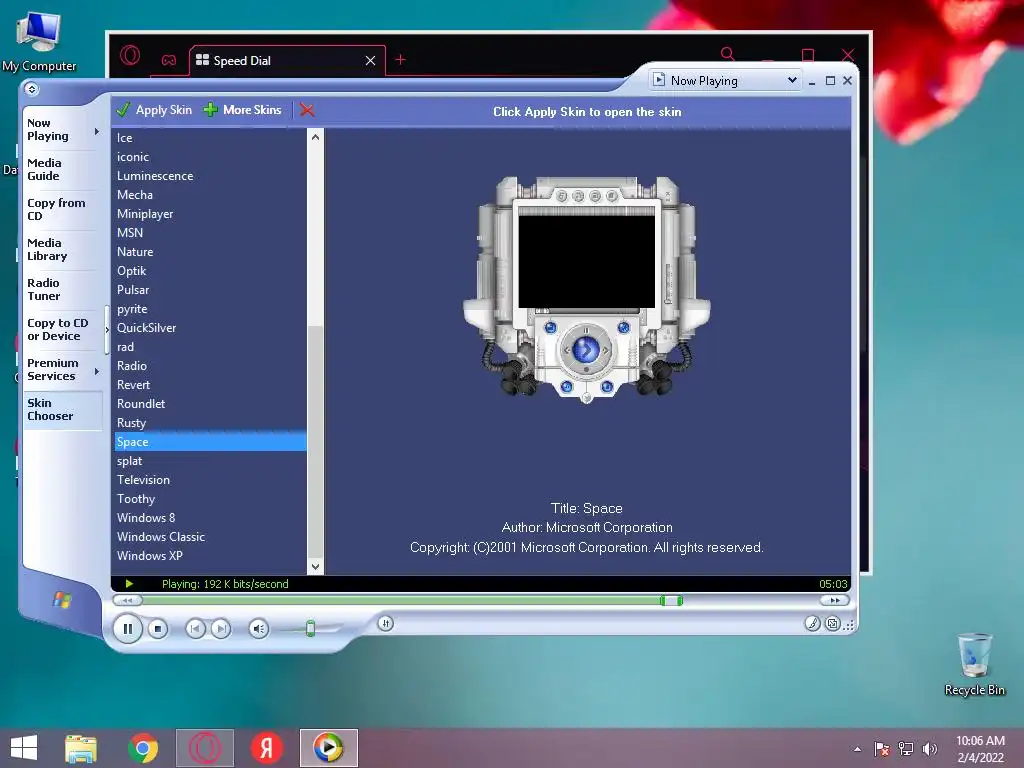Select the Nature skin
This screenshot has height=768, width=1024.
pos(210,251)
